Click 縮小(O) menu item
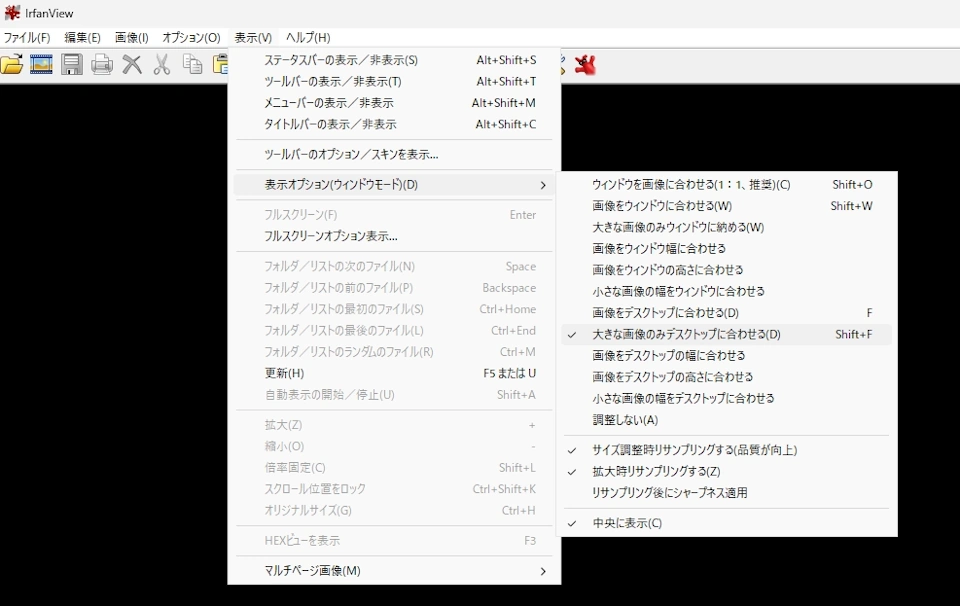The image size is (960, 606). [x=394, y=446]
